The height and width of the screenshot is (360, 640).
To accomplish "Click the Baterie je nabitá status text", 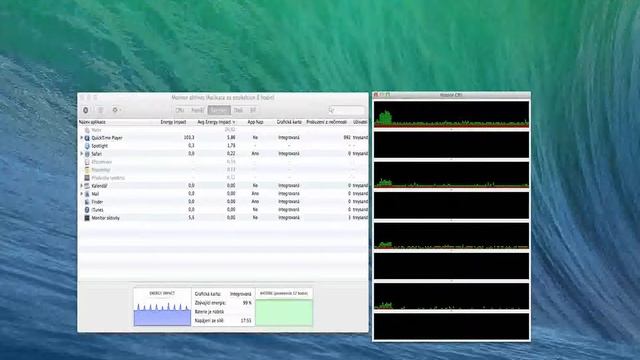I will (209, 312).
